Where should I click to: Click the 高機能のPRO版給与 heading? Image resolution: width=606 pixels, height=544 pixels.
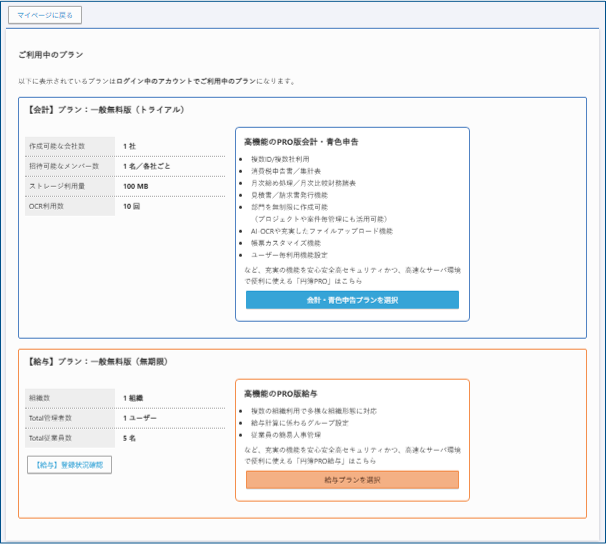(281, 393)
